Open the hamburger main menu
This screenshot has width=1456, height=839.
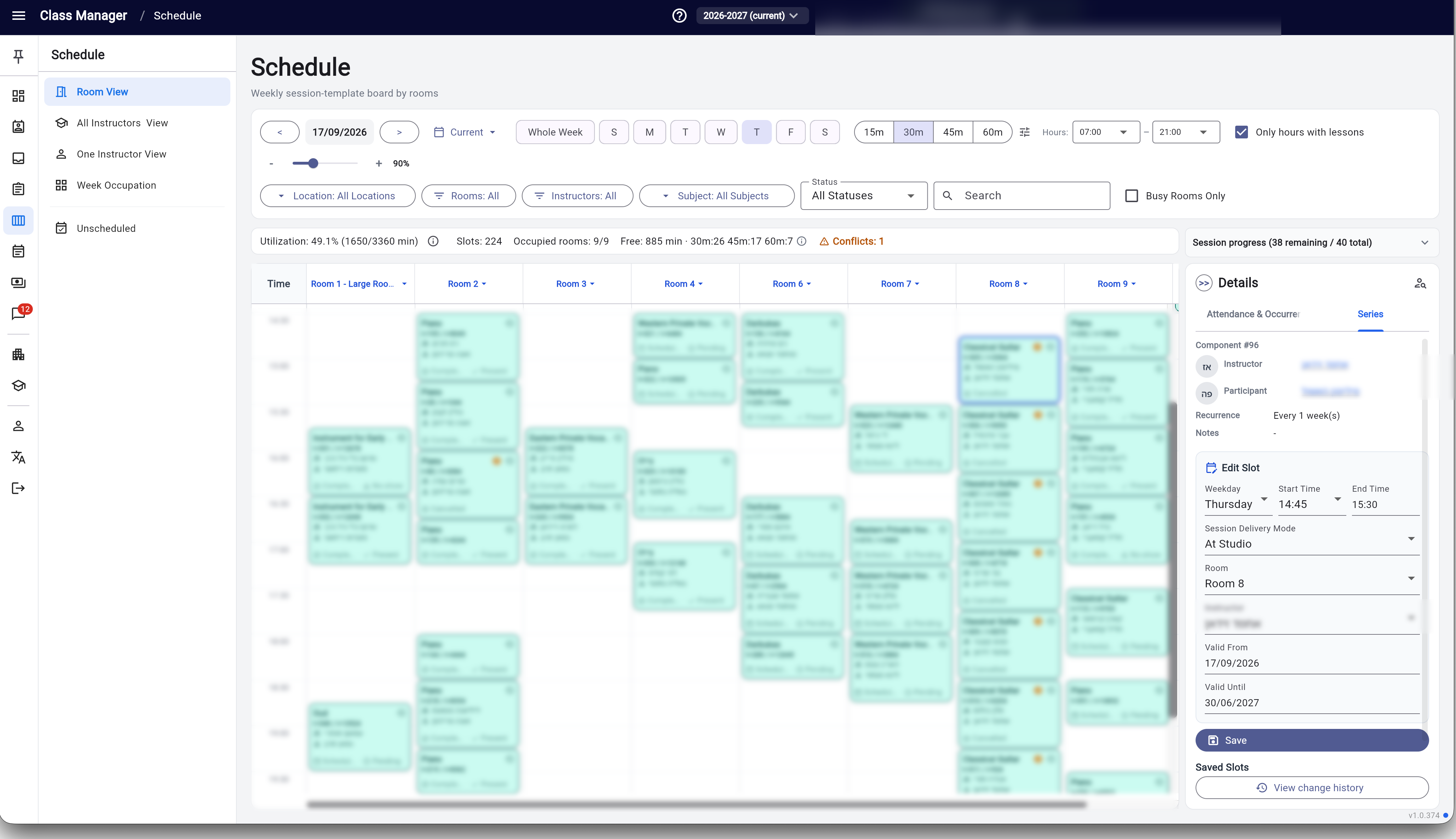tap(18, 16)
